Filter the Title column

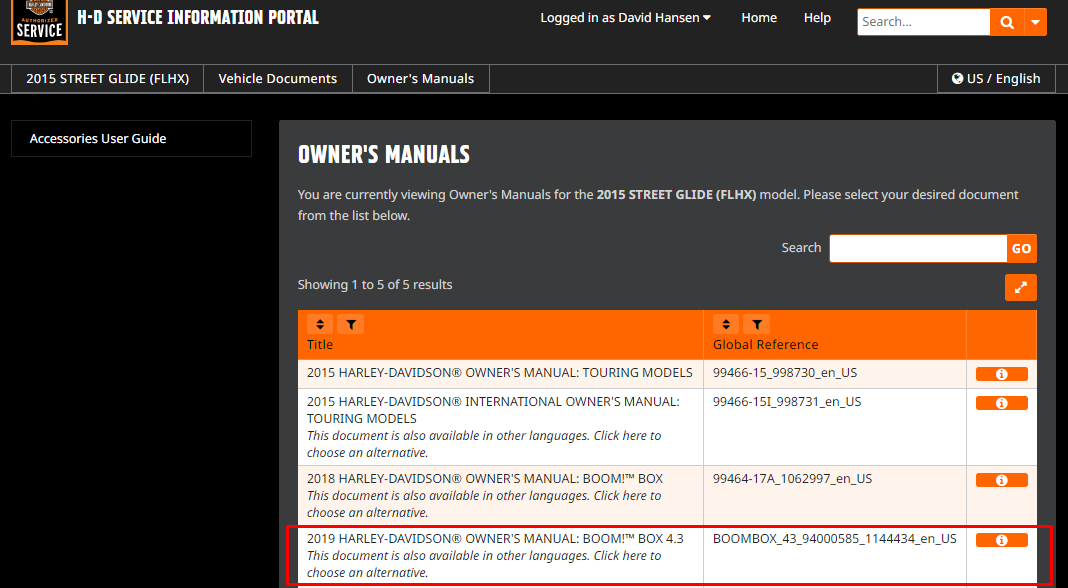coord(350,324)
